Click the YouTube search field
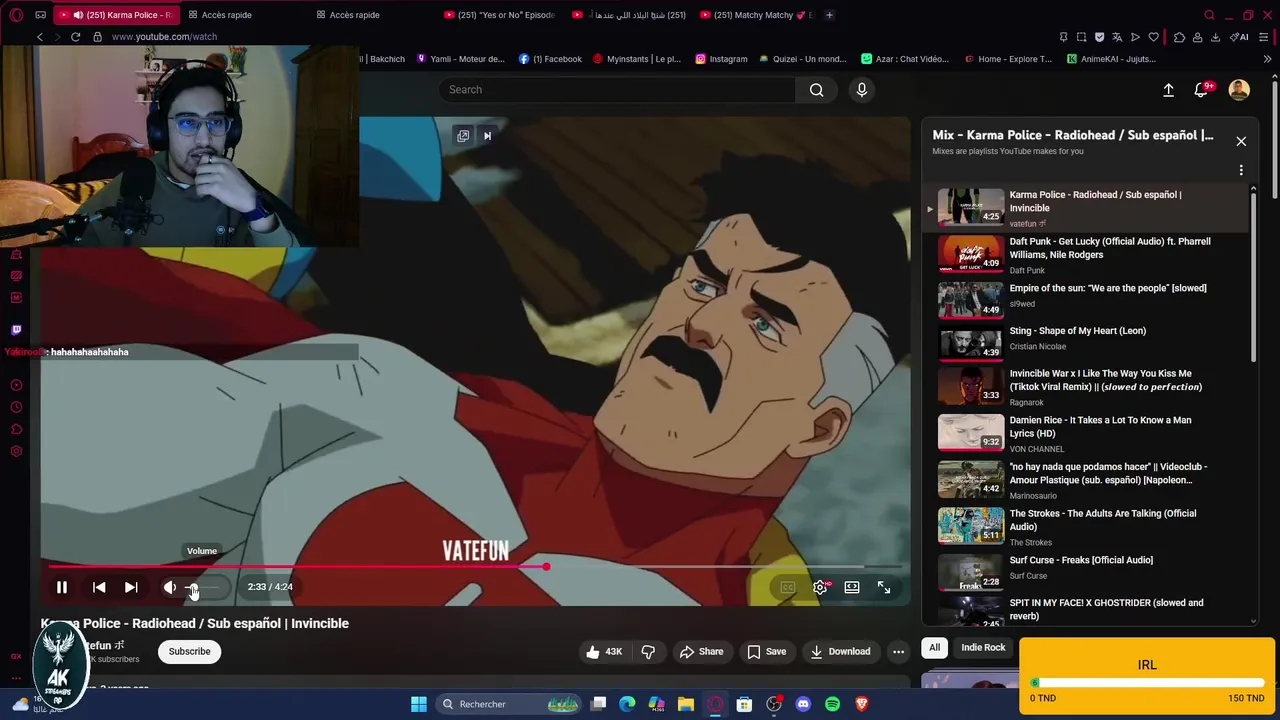 point(617,90)
